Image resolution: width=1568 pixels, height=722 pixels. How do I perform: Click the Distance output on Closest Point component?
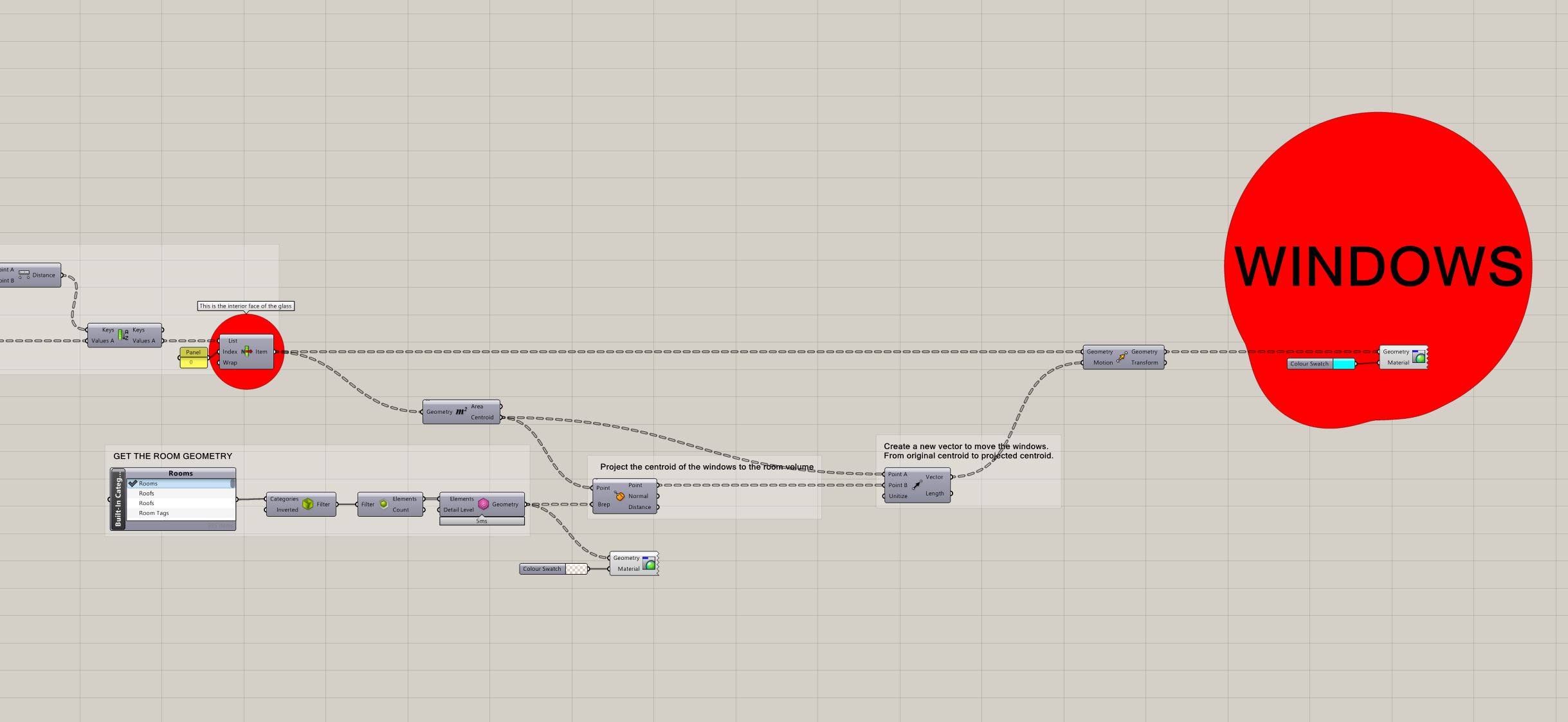[x=639, y=507]
